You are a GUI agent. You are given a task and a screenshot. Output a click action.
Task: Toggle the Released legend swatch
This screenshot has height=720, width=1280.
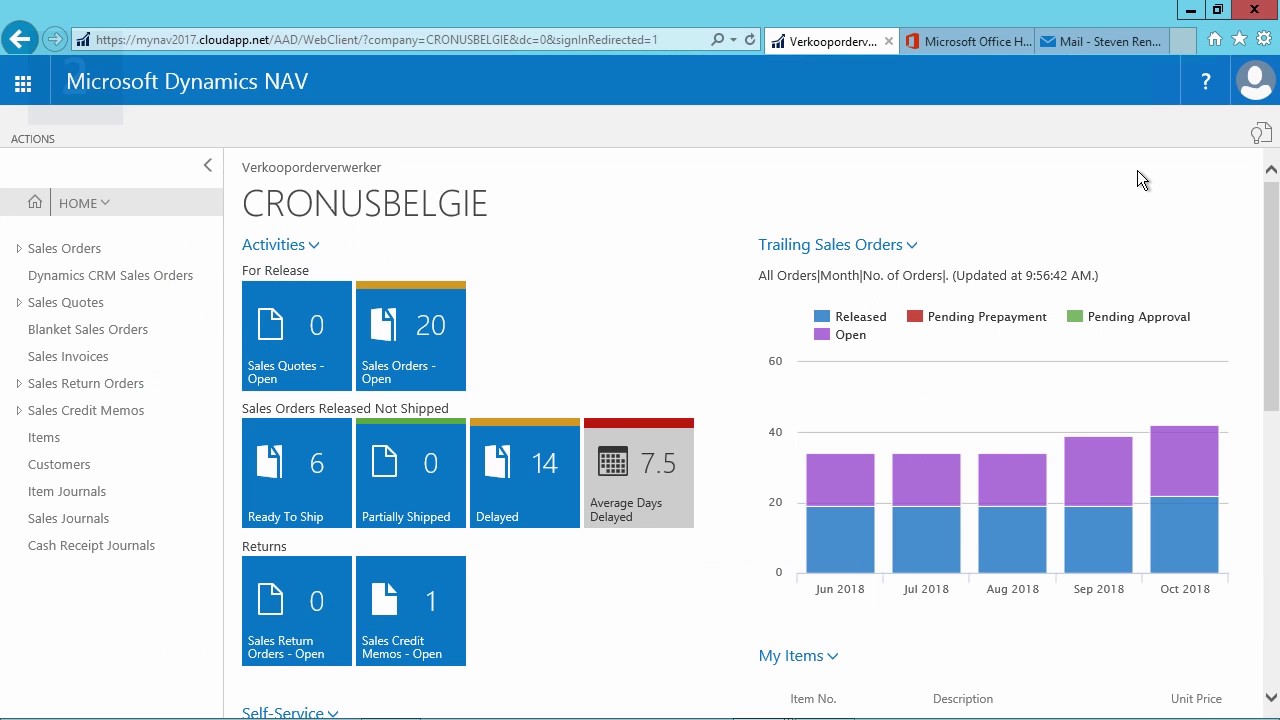[822, 316]
